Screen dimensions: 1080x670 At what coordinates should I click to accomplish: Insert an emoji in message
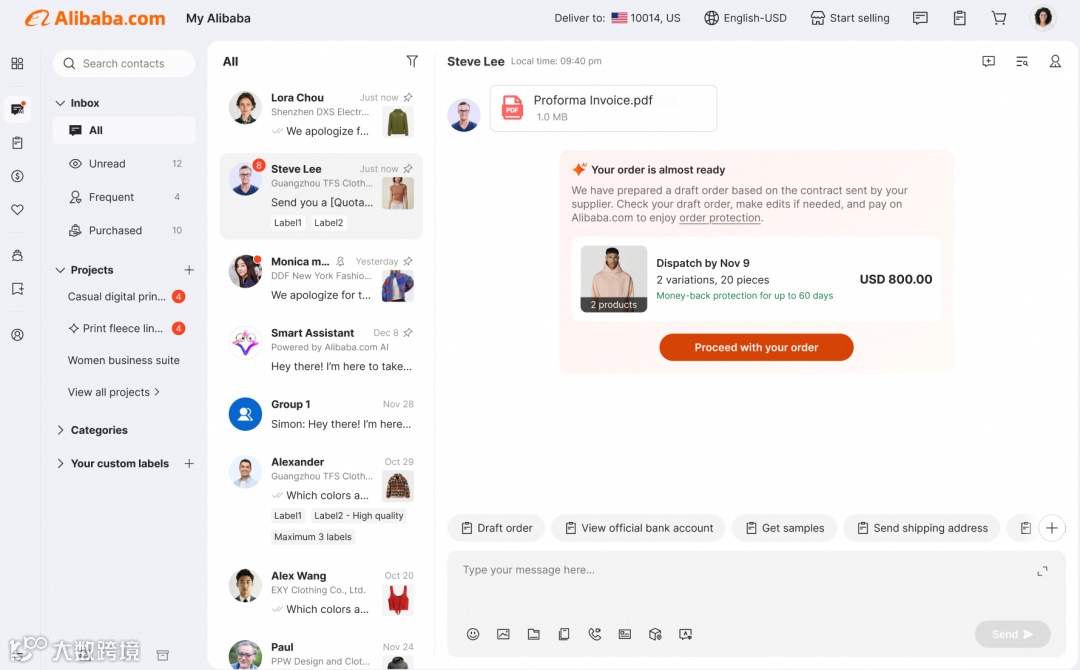(472, 634)
